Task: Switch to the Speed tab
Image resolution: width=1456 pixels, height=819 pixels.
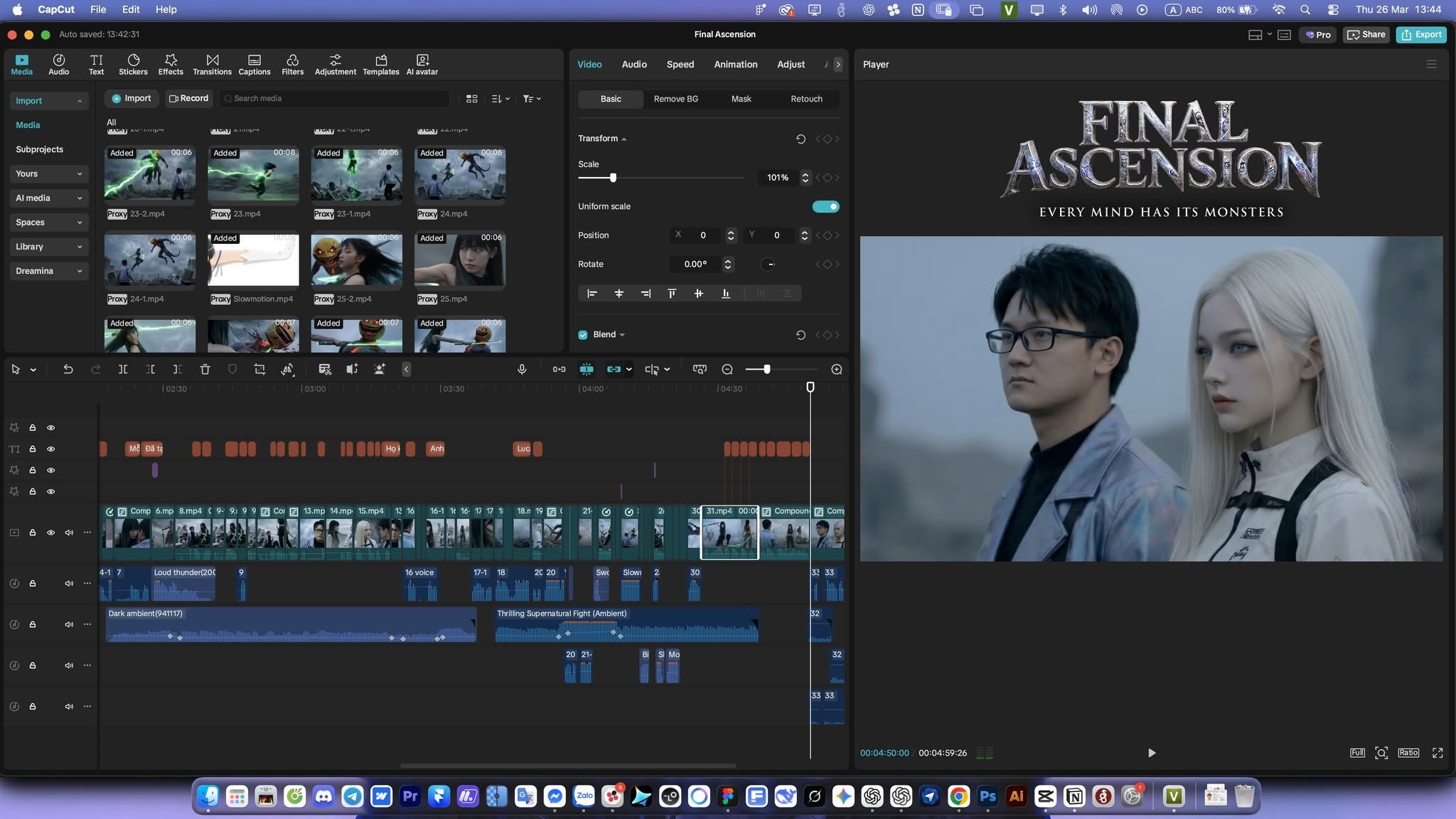Action: [x=680, y=64]
